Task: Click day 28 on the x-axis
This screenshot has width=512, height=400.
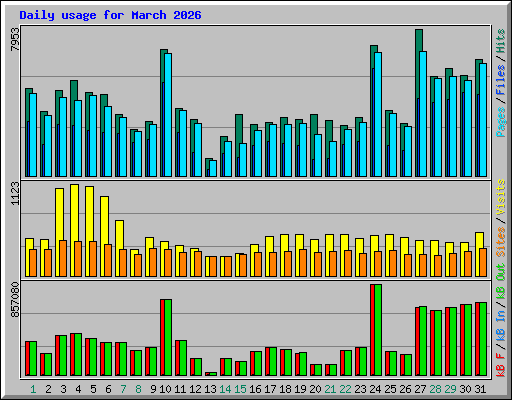Action: tap(435, 389)
